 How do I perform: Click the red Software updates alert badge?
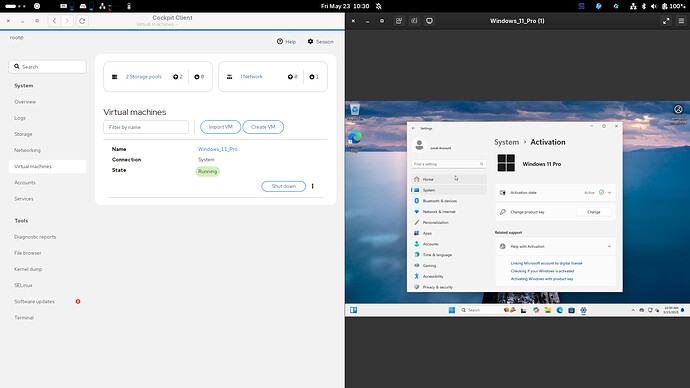coord(78,301)
